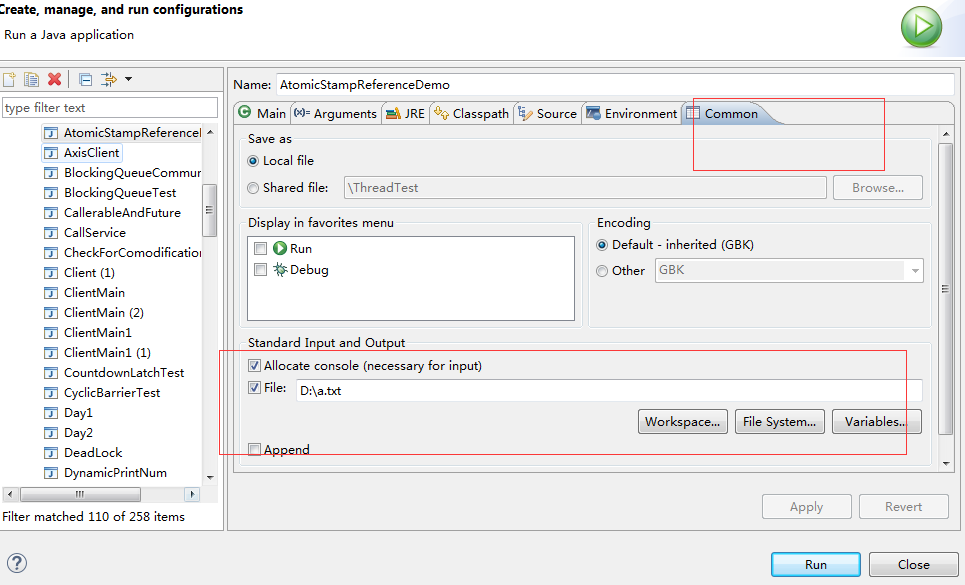The width and height of the screenshot is (965, 585).
Task: Open the filter dropdown arrow in toolbar
Action: pyautogui.click(x=128, y=79)
